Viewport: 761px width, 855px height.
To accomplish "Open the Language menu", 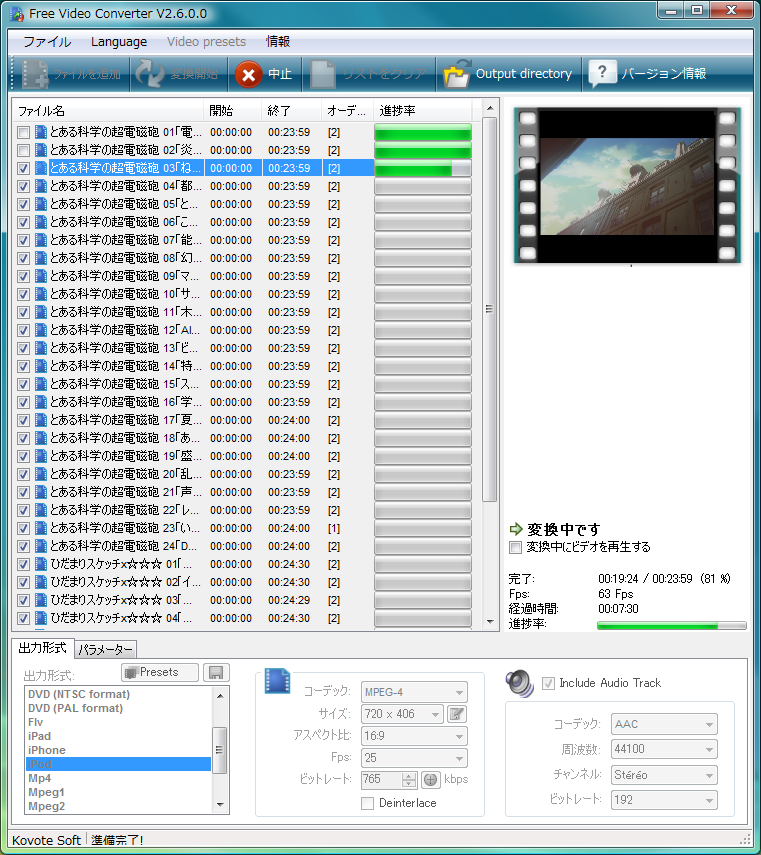I will tap(119, 42).
